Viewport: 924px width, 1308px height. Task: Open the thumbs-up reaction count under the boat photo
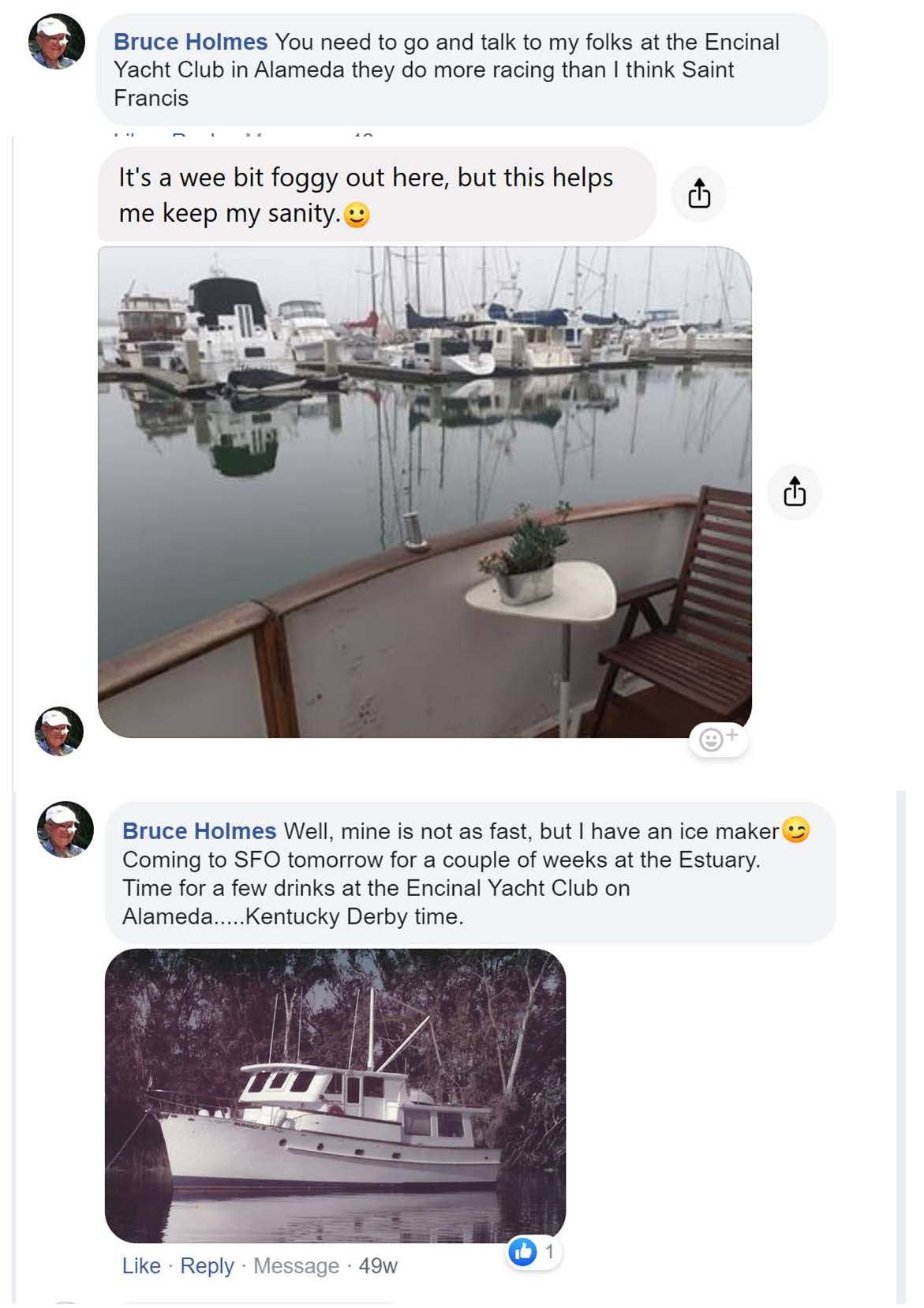533,1251
